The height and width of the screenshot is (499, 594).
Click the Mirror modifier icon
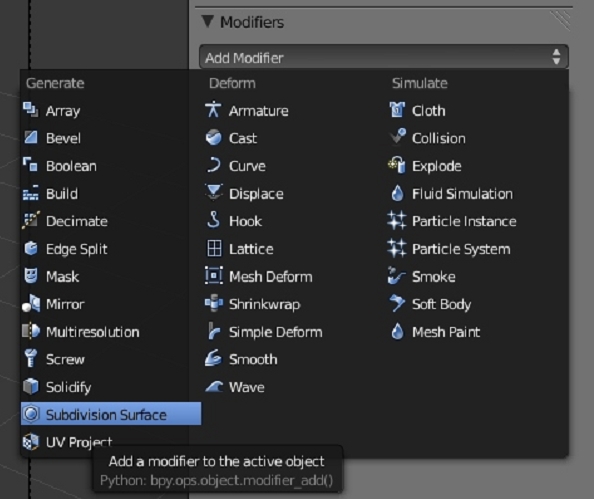coord(30,304)
